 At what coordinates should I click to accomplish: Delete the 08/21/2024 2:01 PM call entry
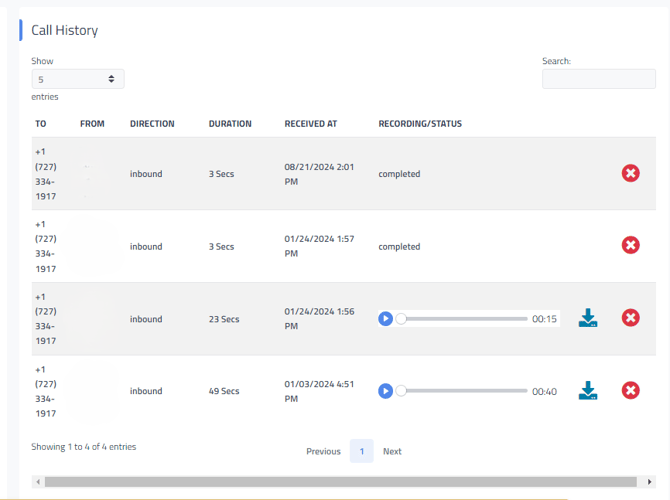630,174
